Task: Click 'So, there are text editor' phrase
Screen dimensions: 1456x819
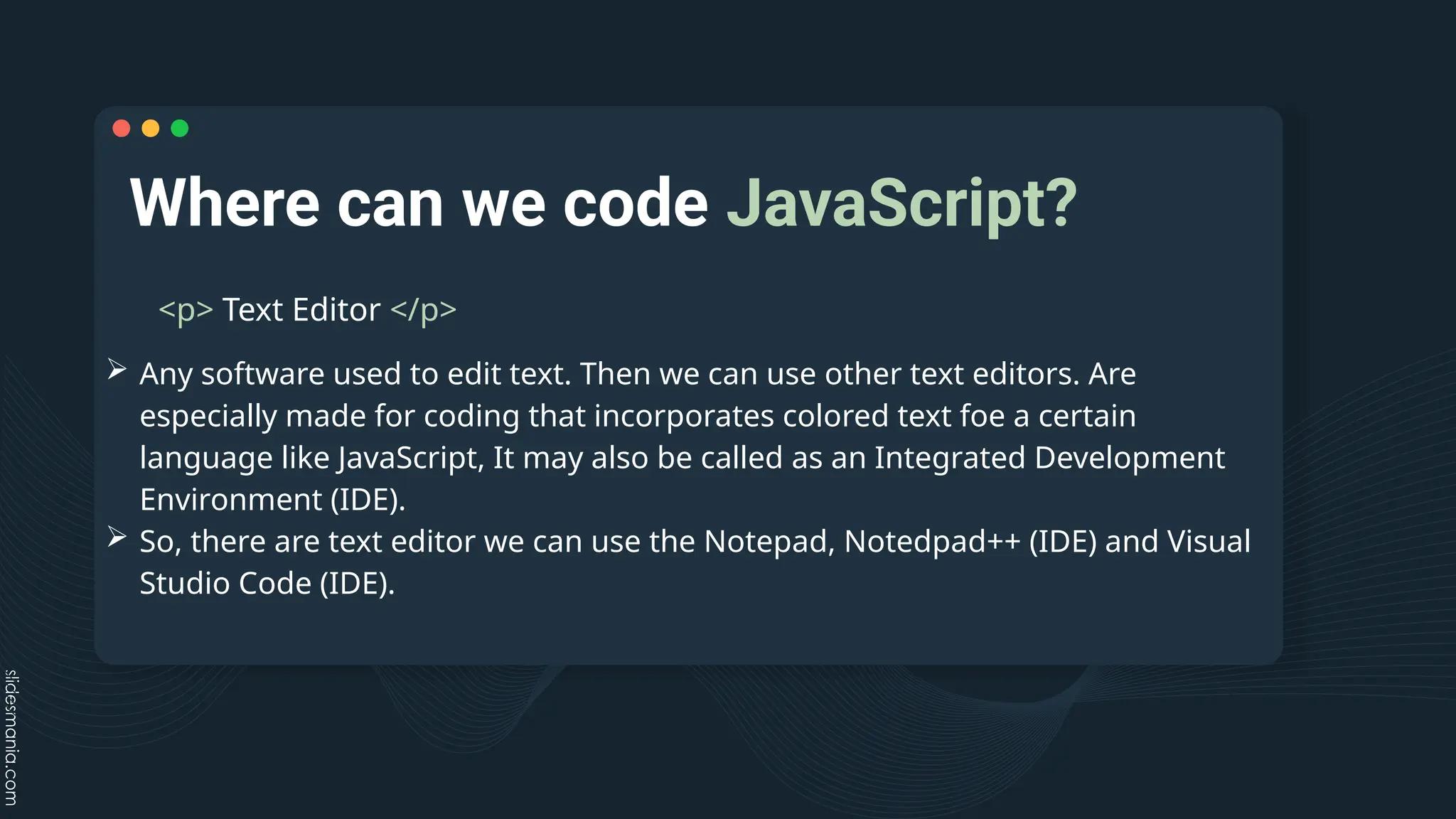Action: 307,542
